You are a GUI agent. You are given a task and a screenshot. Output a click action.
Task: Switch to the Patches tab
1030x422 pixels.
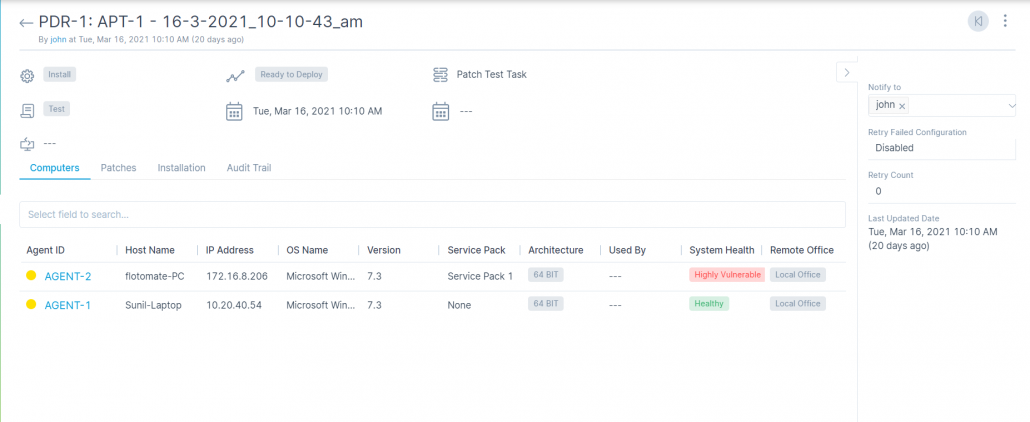(118, 168)
